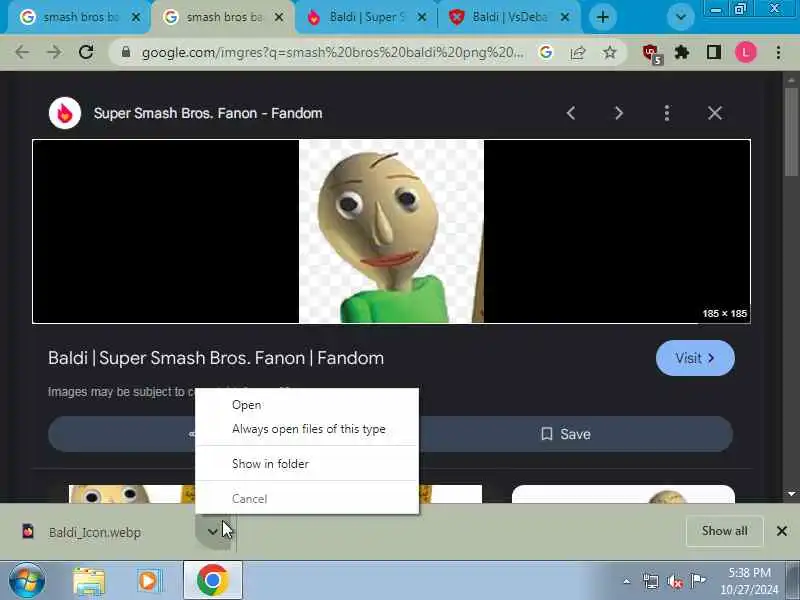Click the network tray icon
Image resolution: width=800 pixels, height=600 pixels.
[651, 581]
